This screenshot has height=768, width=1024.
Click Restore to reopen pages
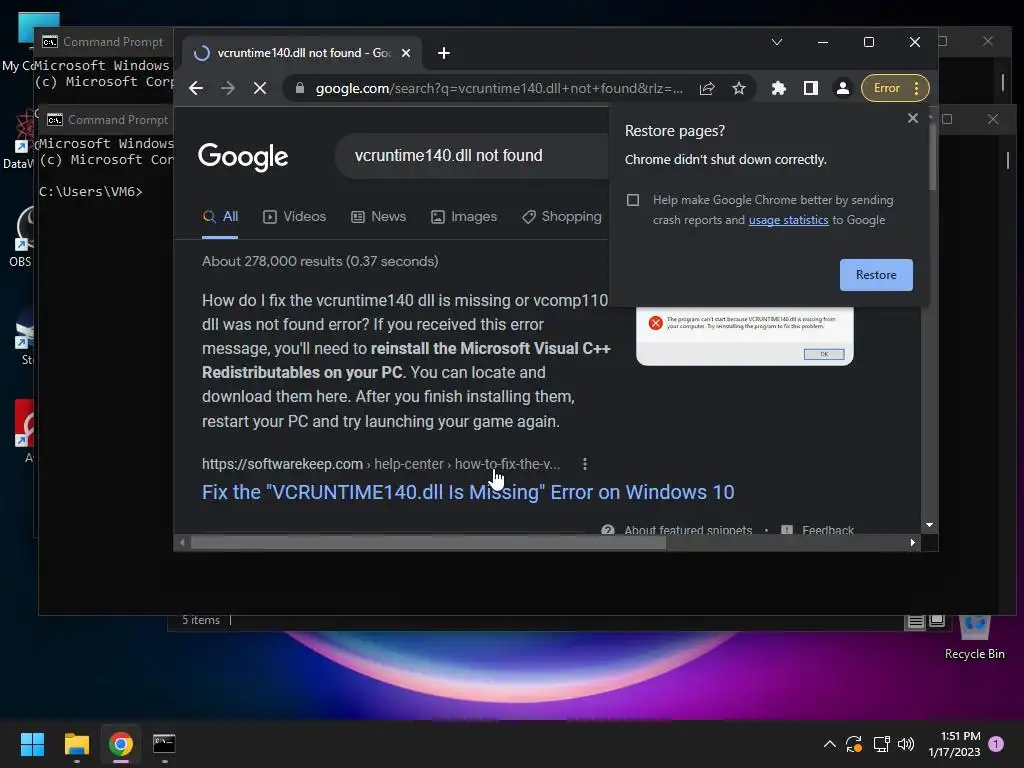876,275
